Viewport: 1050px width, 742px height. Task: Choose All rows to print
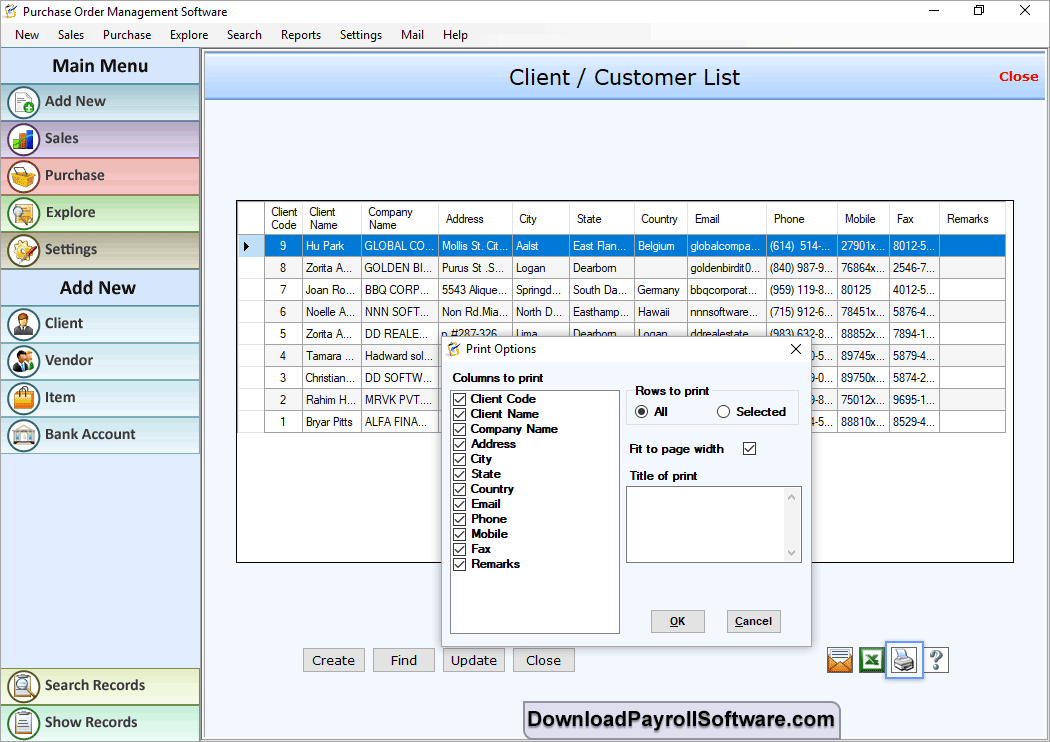[642, 412]
